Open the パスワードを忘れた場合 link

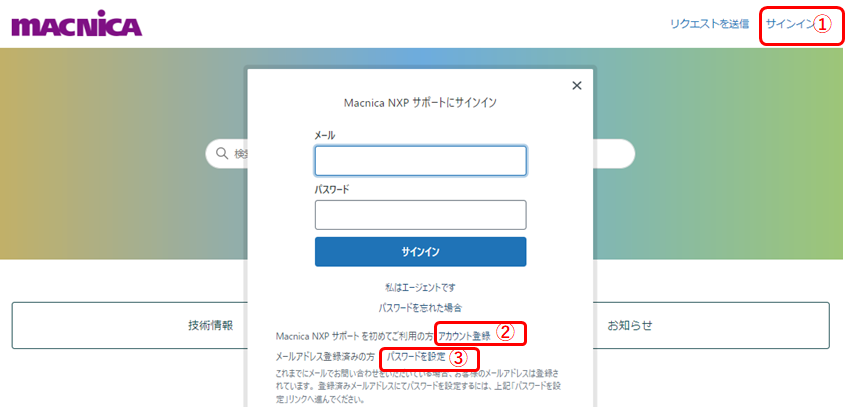coord(420,308)
